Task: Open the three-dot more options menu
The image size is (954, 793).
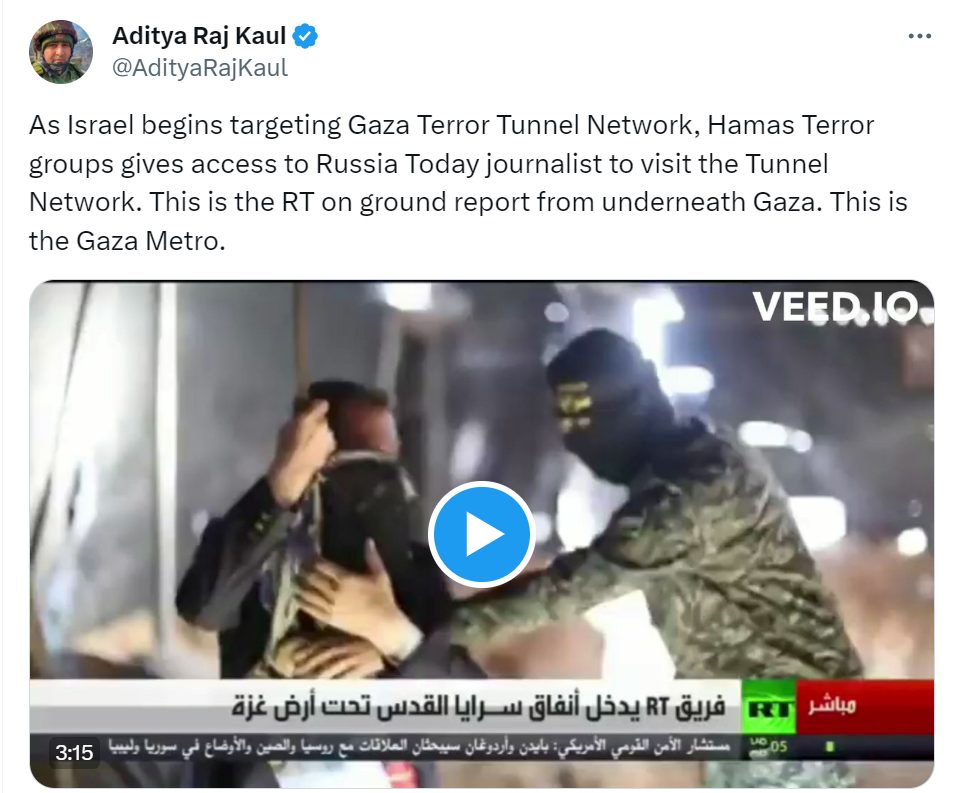Action: 919,37
